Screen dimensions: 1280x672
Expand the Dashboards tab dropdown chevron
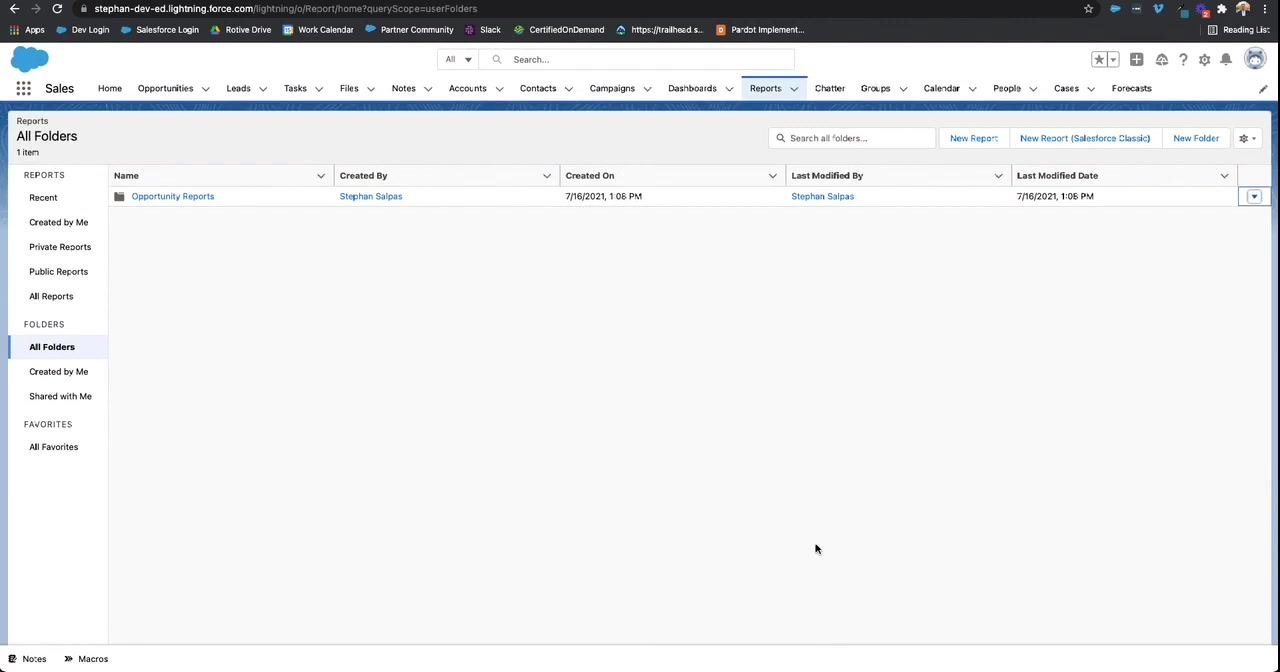pyautogui.click(x=729, y=88)
